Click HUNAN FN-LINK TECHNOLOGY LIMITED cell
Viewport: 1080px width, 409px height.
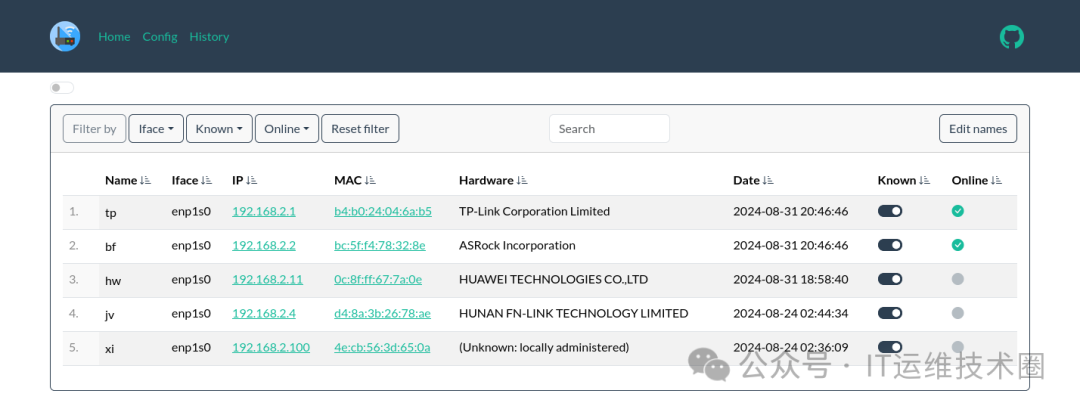pyautogui.click(x=573, y=313)
